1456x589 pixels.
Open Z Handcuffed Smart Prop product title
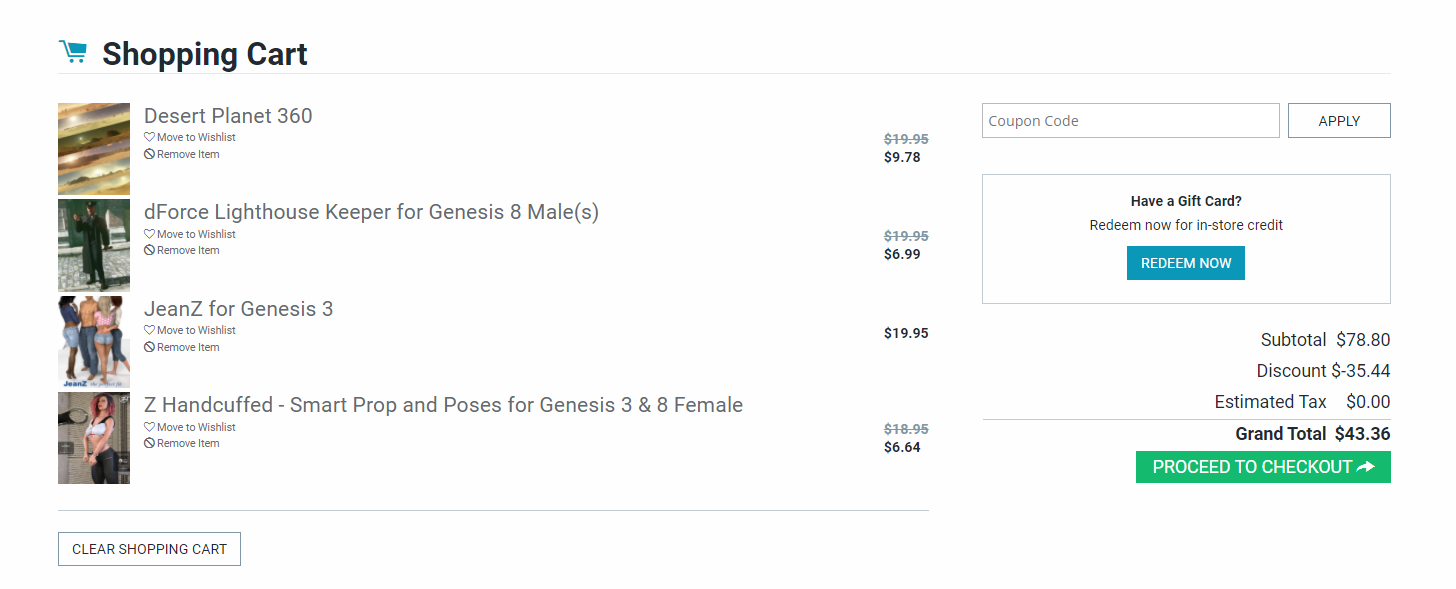(x=443, y=405)
